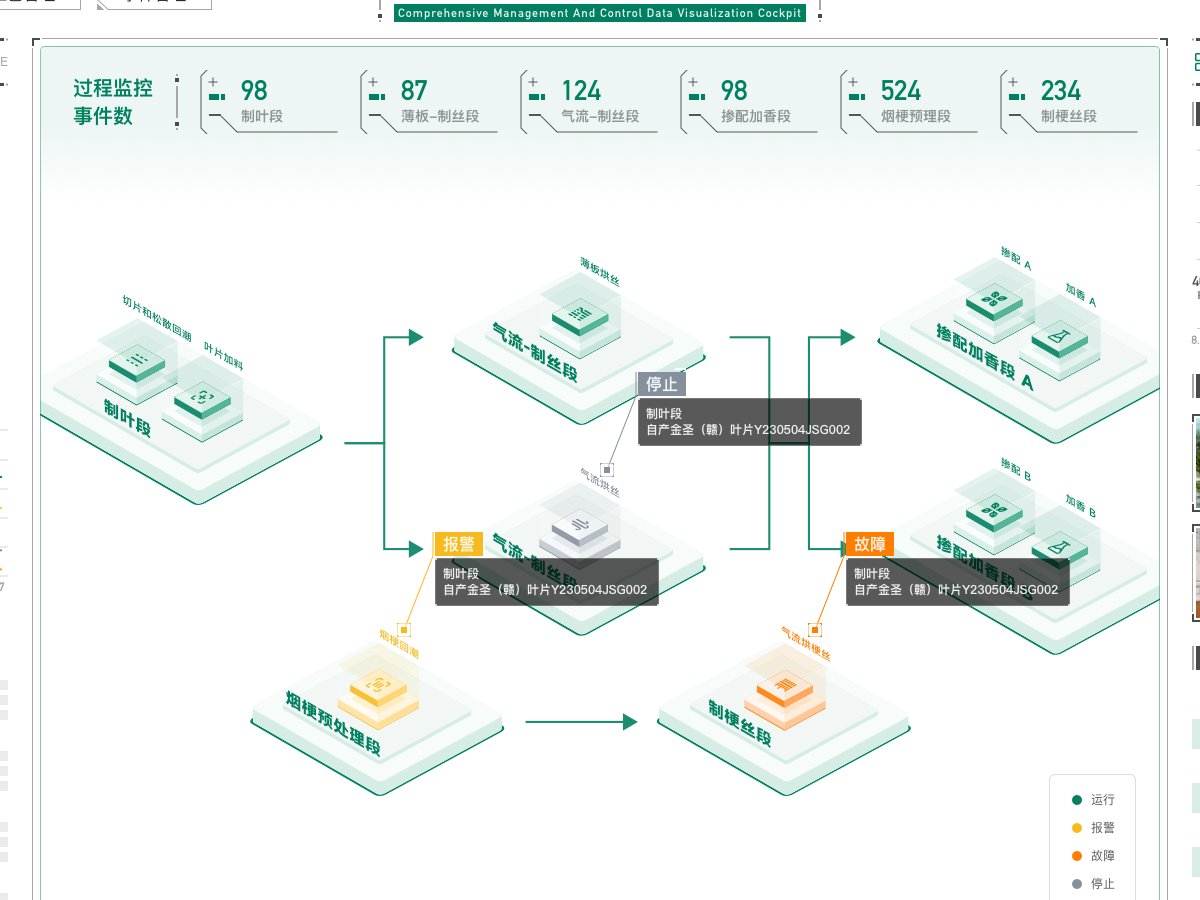
Task: Click the yellow 报警 legend dot
Action: (x=1077, y=828)
